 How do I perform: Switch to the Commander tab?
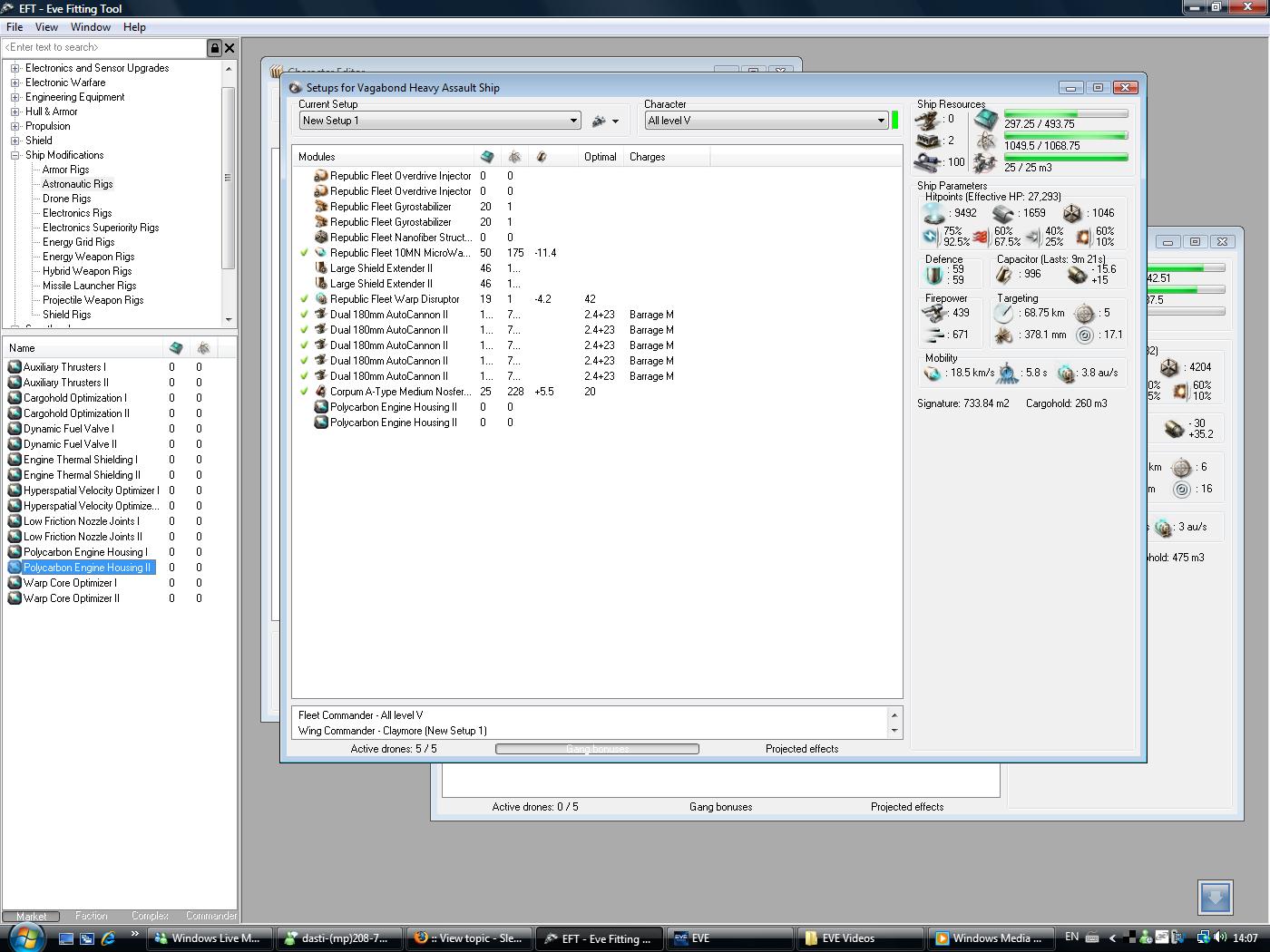tap(210, 916)
